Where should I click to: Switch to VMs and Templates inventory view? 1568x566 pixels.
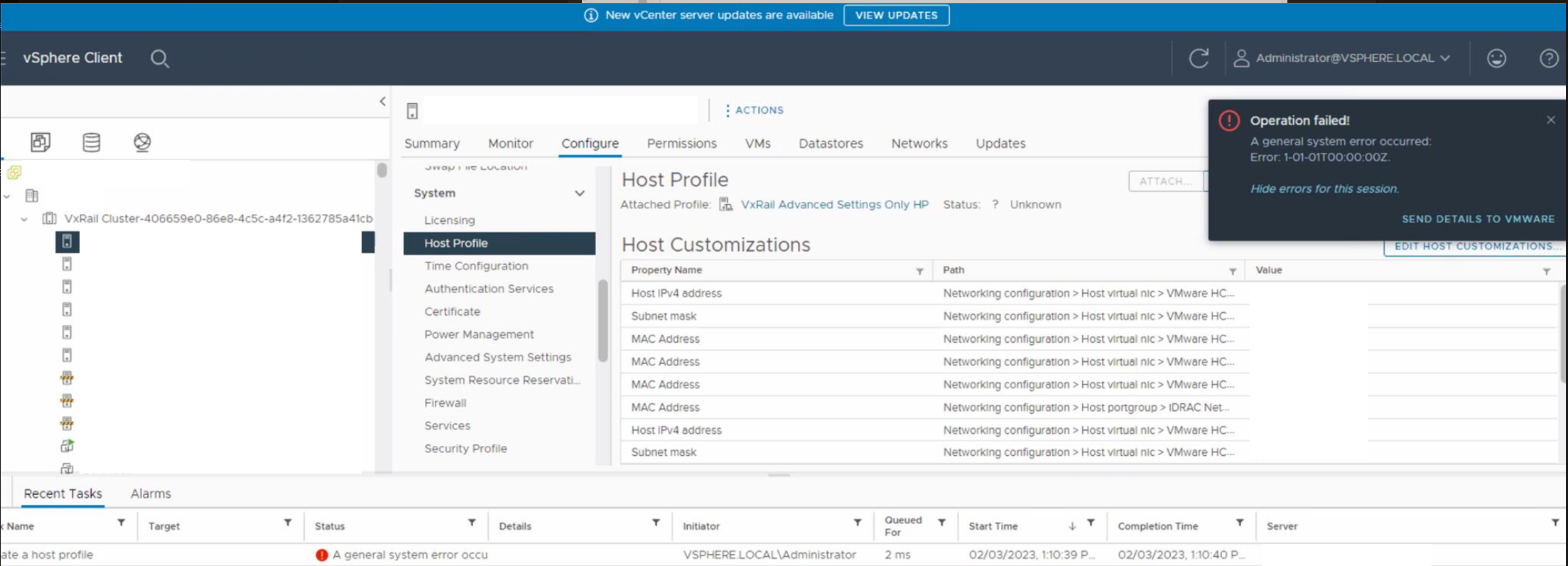pyautogui.click(x=40, y=142)
